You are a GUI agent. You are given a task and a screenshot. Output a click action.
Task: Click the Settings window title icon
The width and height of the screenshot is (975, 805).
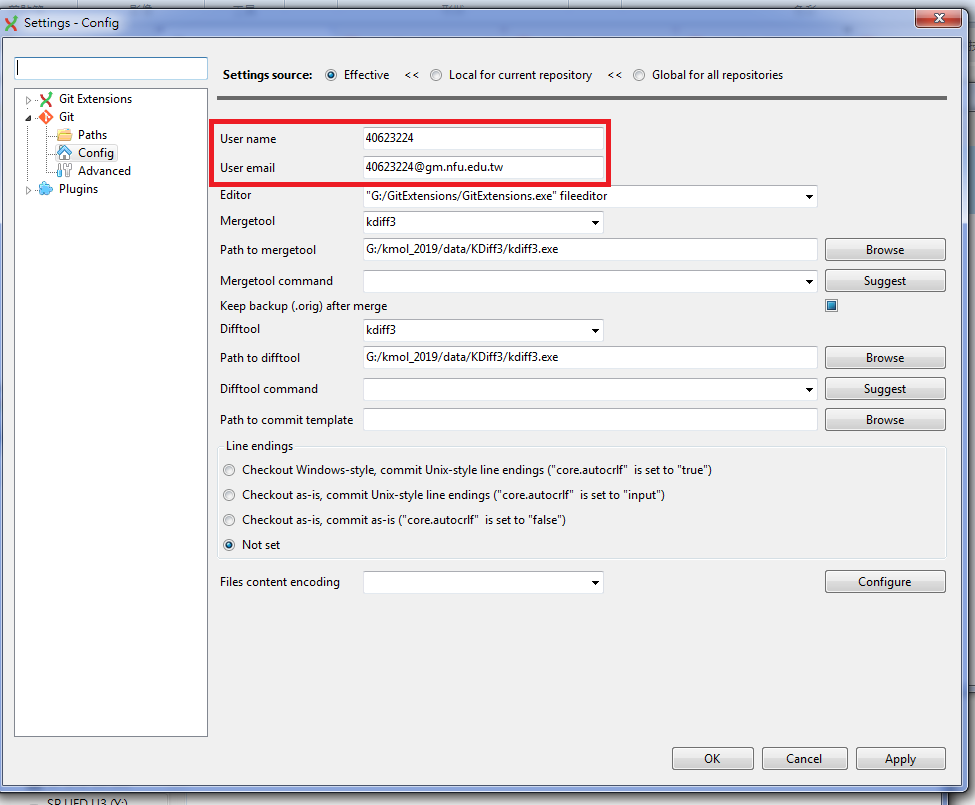click(13, 22)
